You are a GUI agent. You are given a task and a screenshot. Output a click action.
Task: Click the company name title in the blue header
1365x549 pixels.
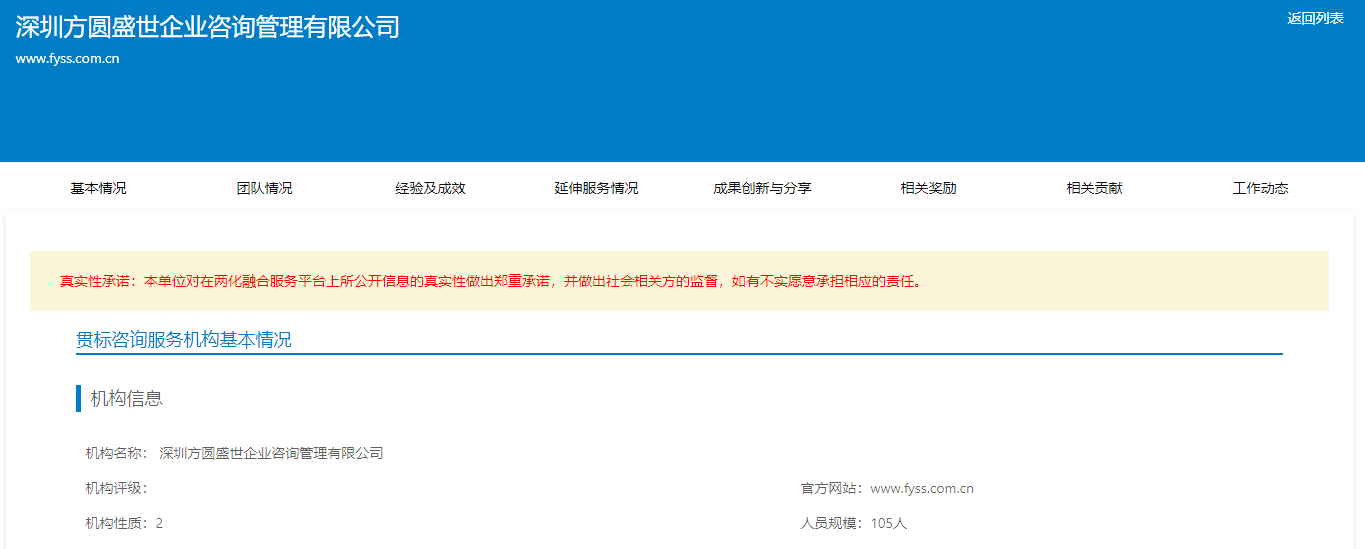point(207,27)
